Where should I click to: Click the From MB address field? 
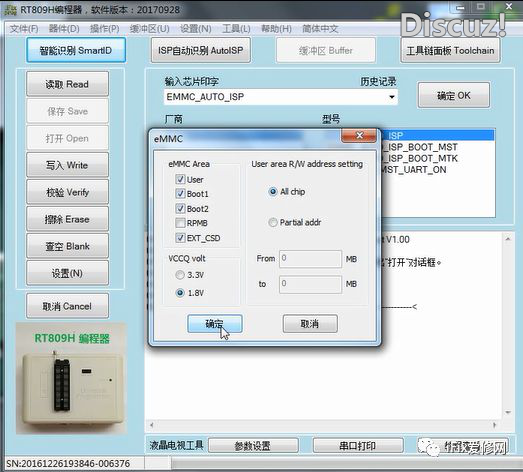[x=310, y=259]
